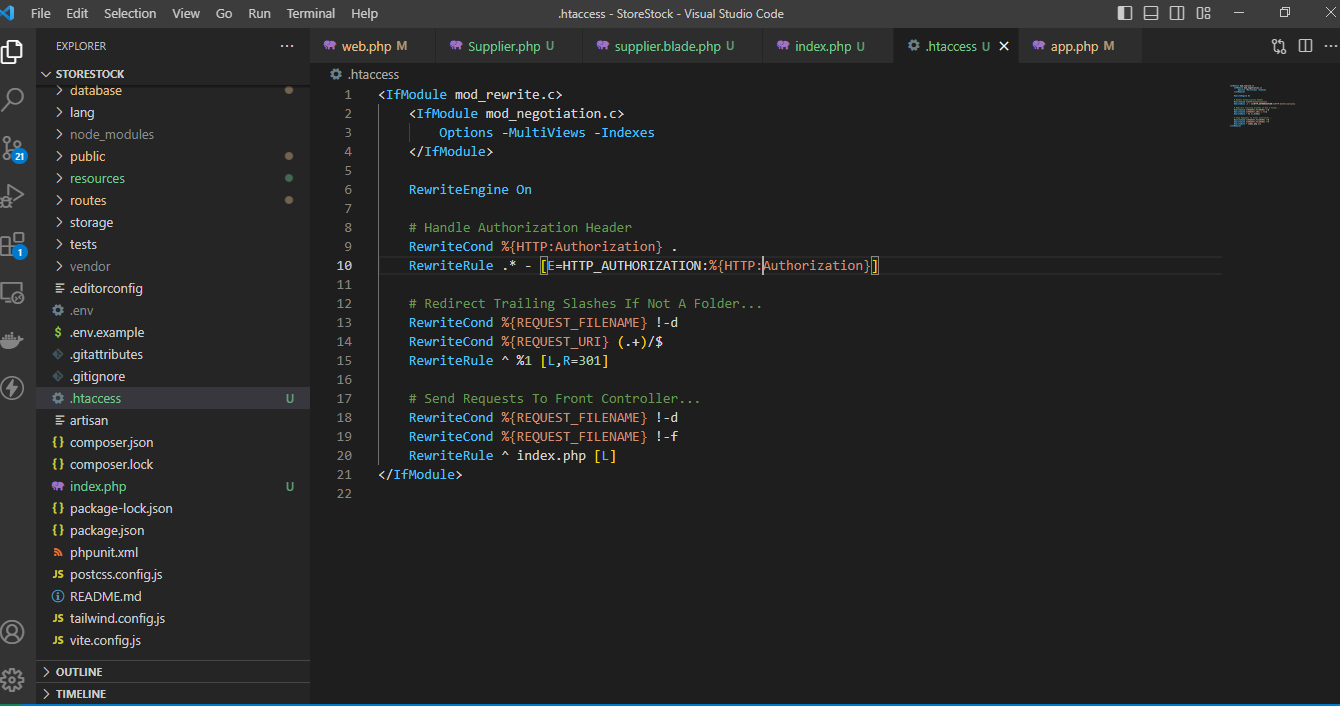This screenshot has width=1340, height=706.
Task: Switch to the supplier.blade.php tab
Action: (666, 46)
